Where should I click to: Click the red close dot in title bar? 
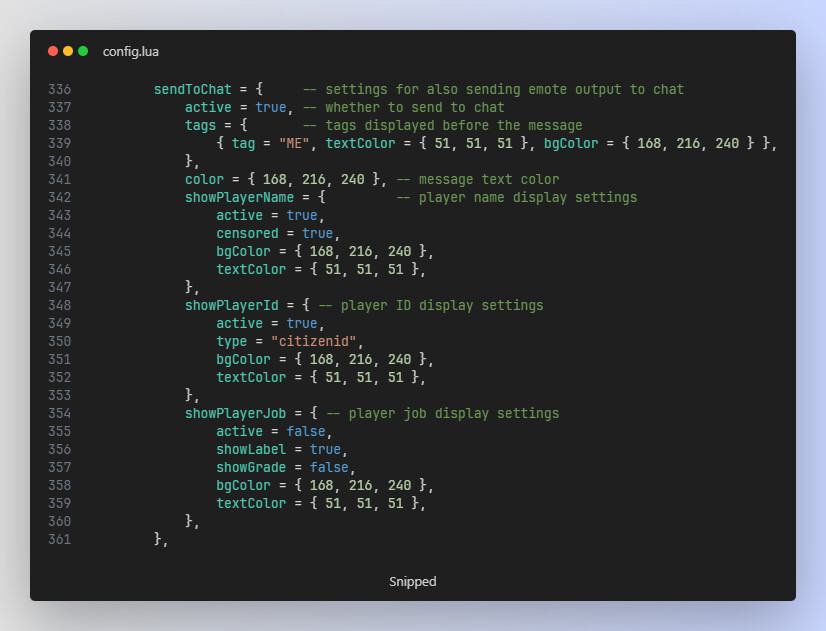[x=53, y=51]
